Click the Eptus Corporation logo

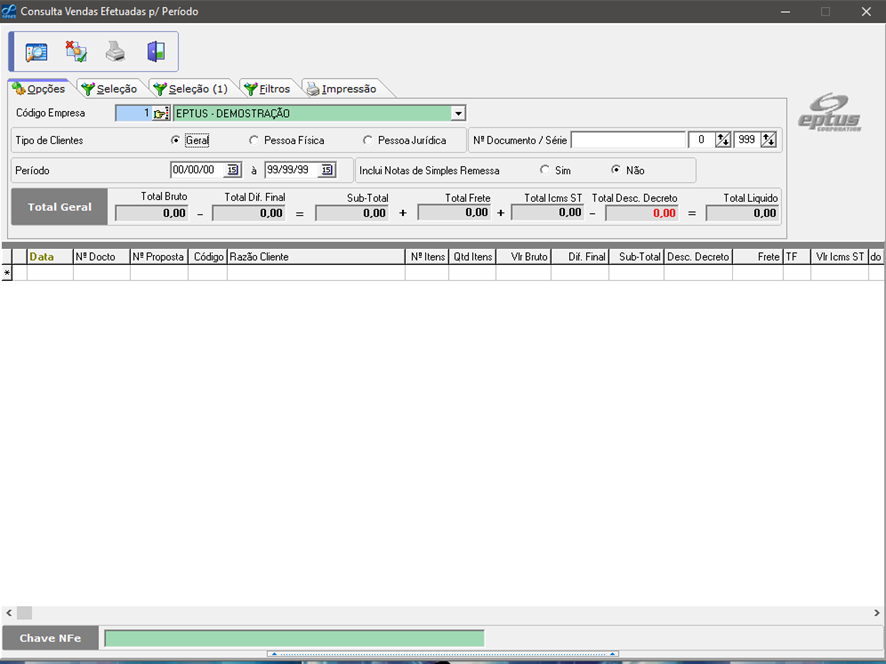(828, 113)
